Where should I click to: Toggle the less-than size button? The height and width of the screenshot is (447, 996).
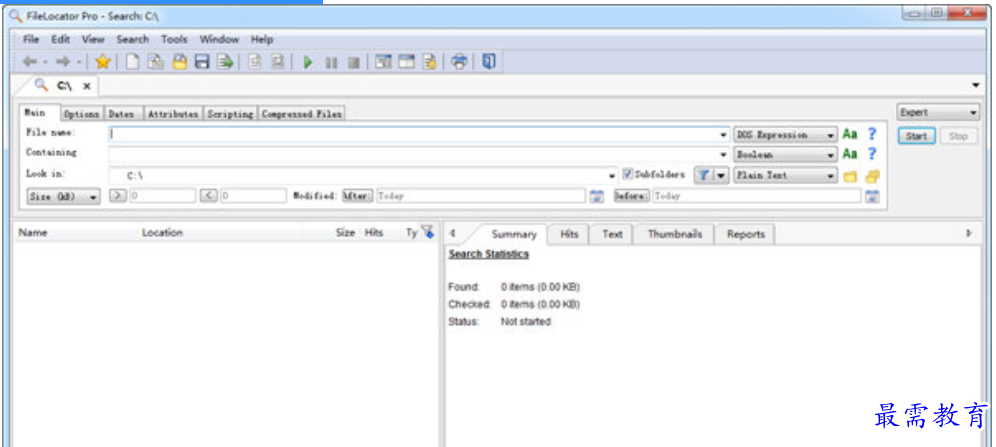point(209,196)
